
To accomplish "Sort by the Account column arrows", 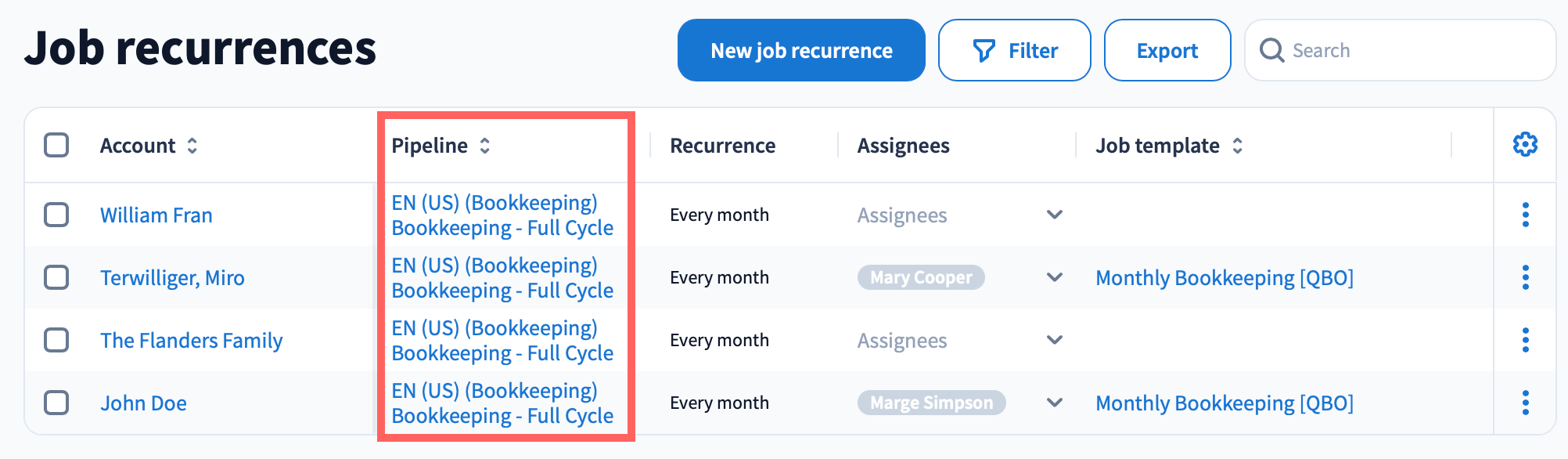I will click(192, 146).
